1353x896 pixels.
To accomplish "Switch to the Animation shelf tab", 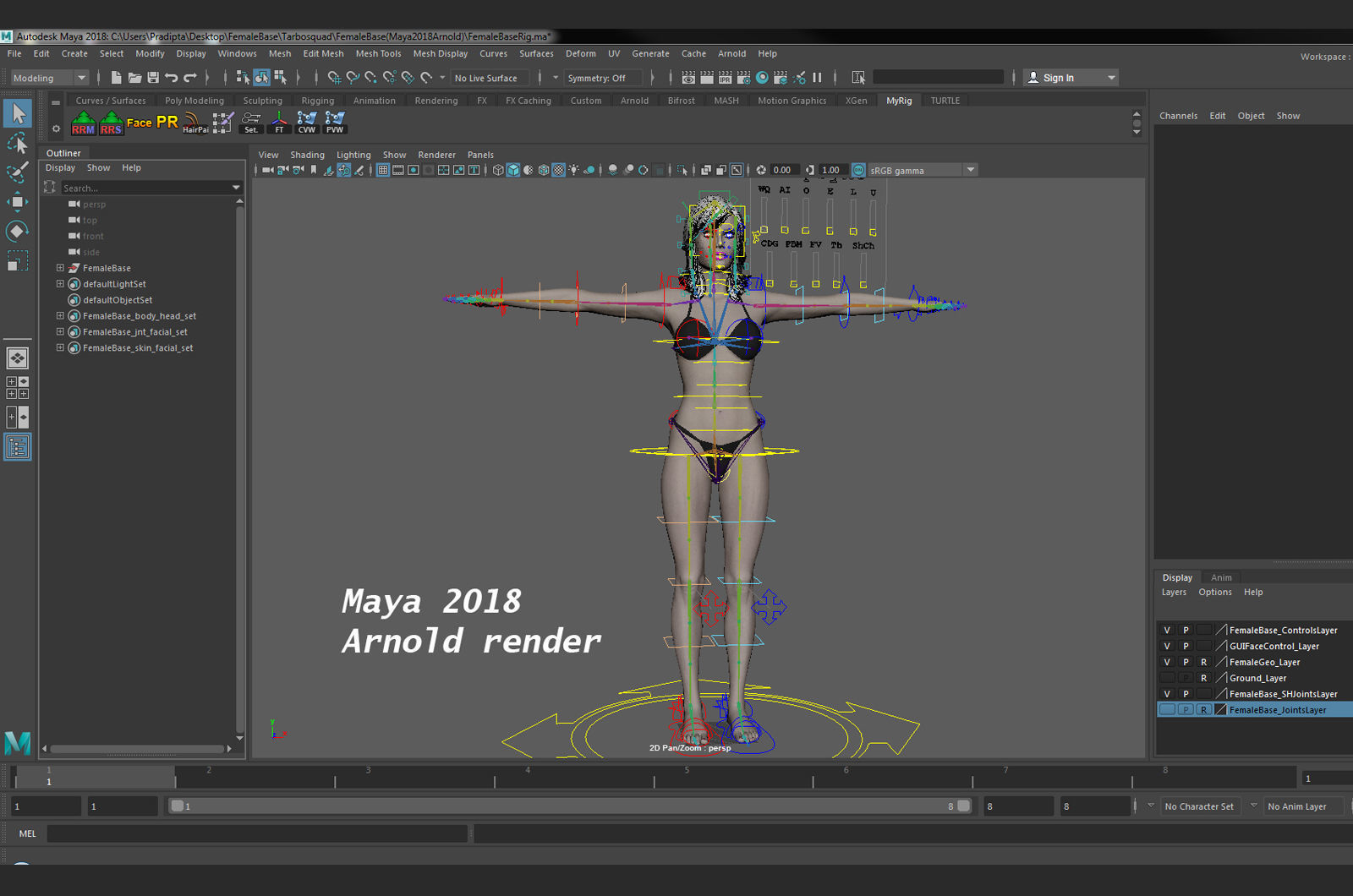I will (x=375, y=101).
